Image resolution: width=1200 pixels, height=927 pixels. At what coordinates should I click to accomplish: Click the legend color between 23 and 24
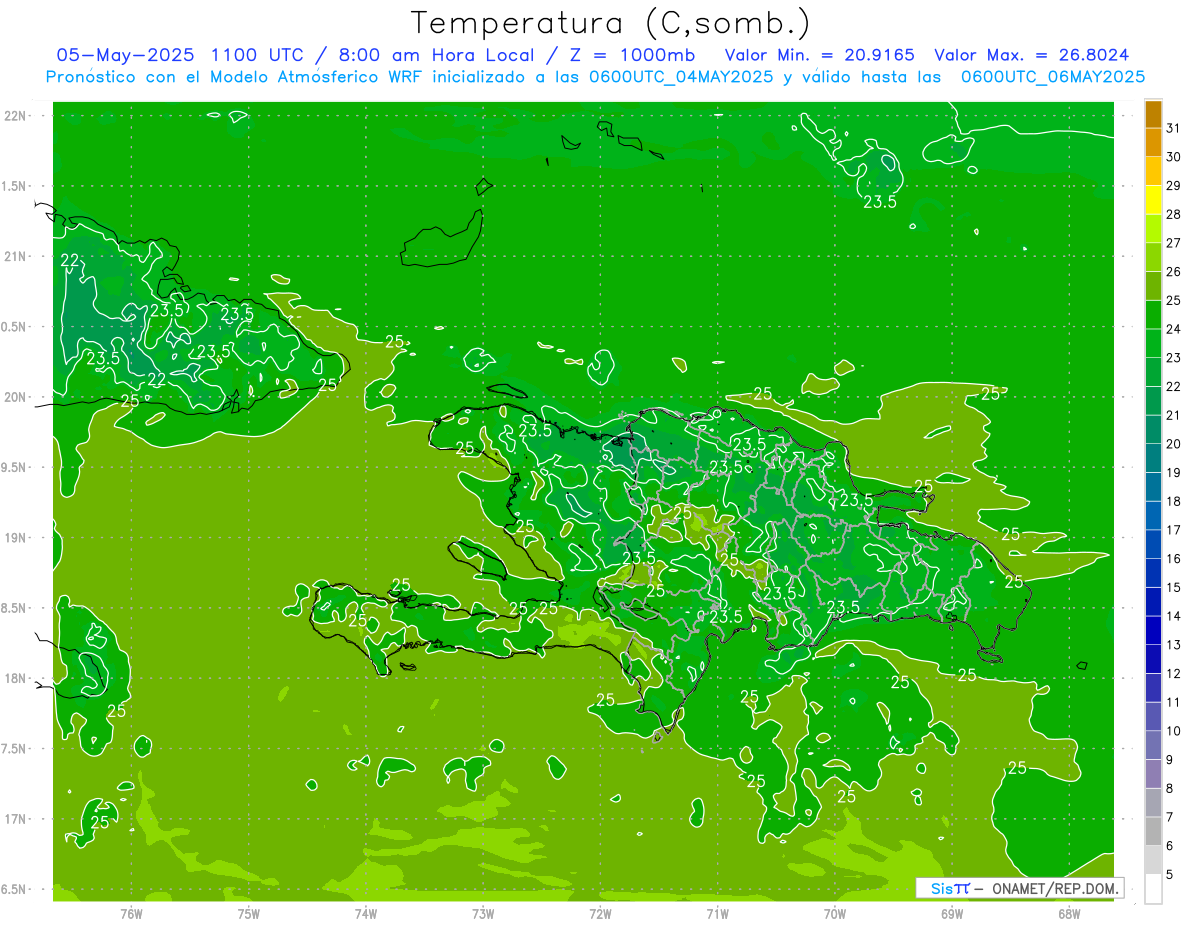[x=1153, y=343]
